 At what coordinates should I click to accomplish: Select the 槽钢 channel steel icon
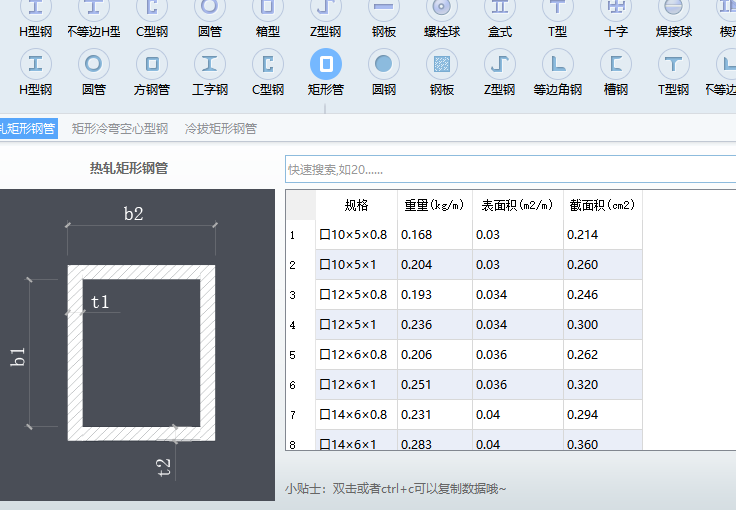[616, 64]
